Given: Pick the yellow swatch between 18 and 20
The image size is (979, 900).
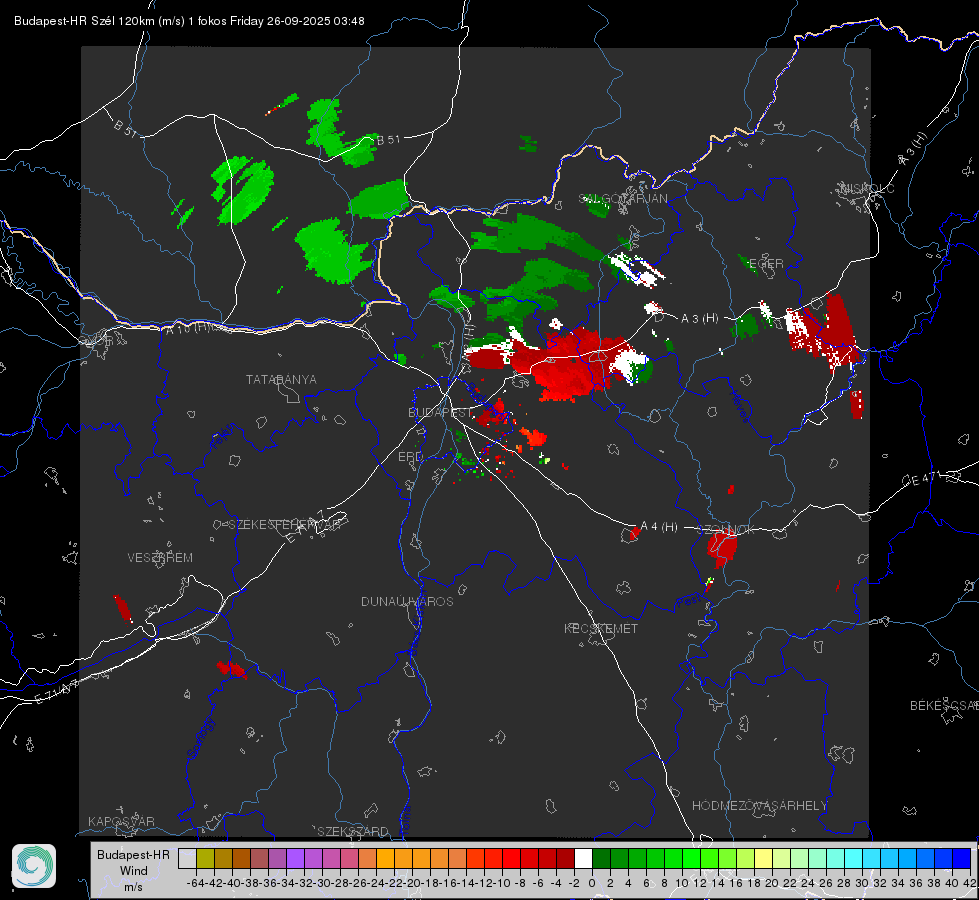Looking at the screenshot, I should (x=763, y=858).
